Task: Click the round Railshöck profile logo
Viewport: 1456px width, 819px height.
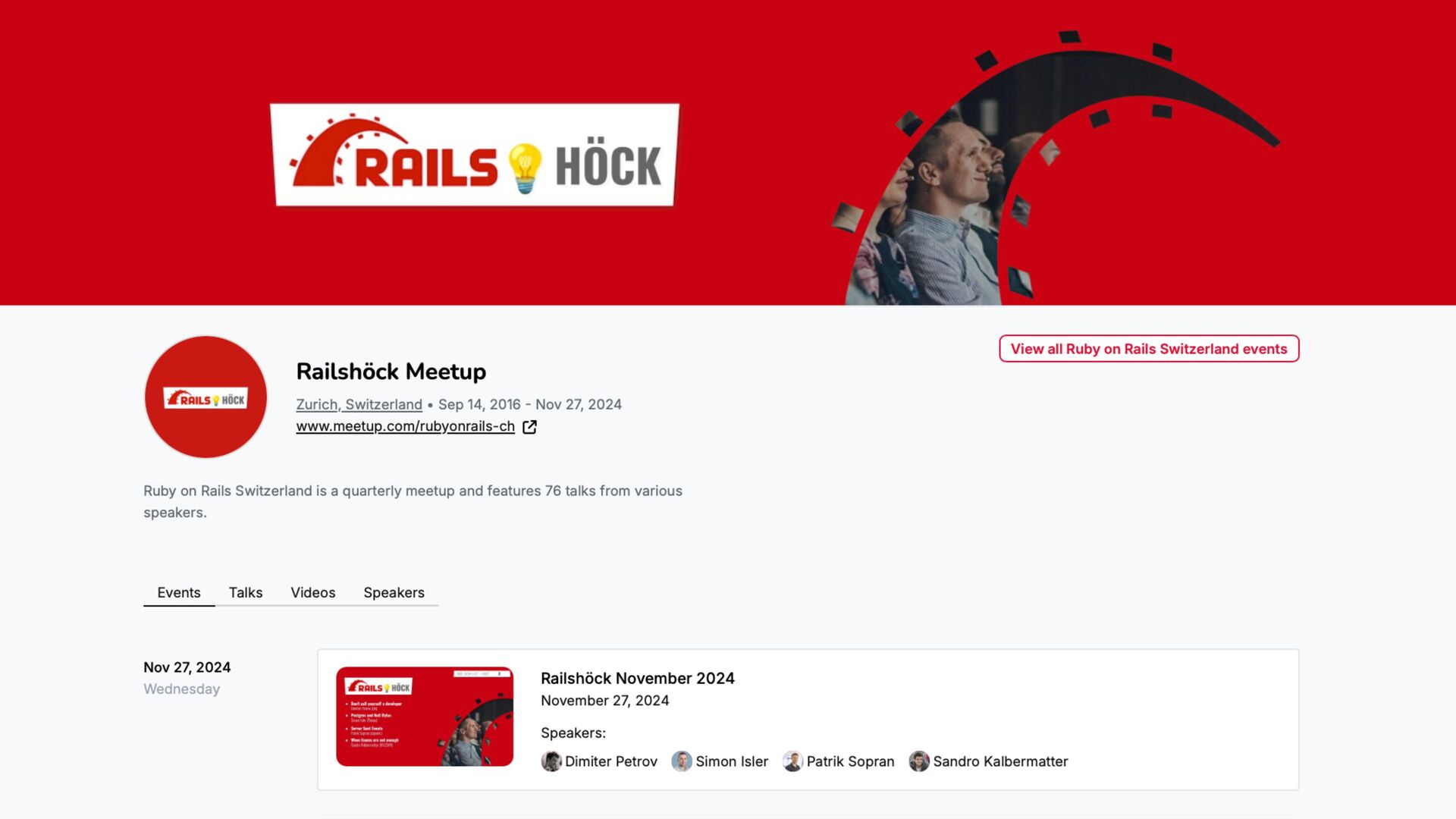Action: point(206,397)
